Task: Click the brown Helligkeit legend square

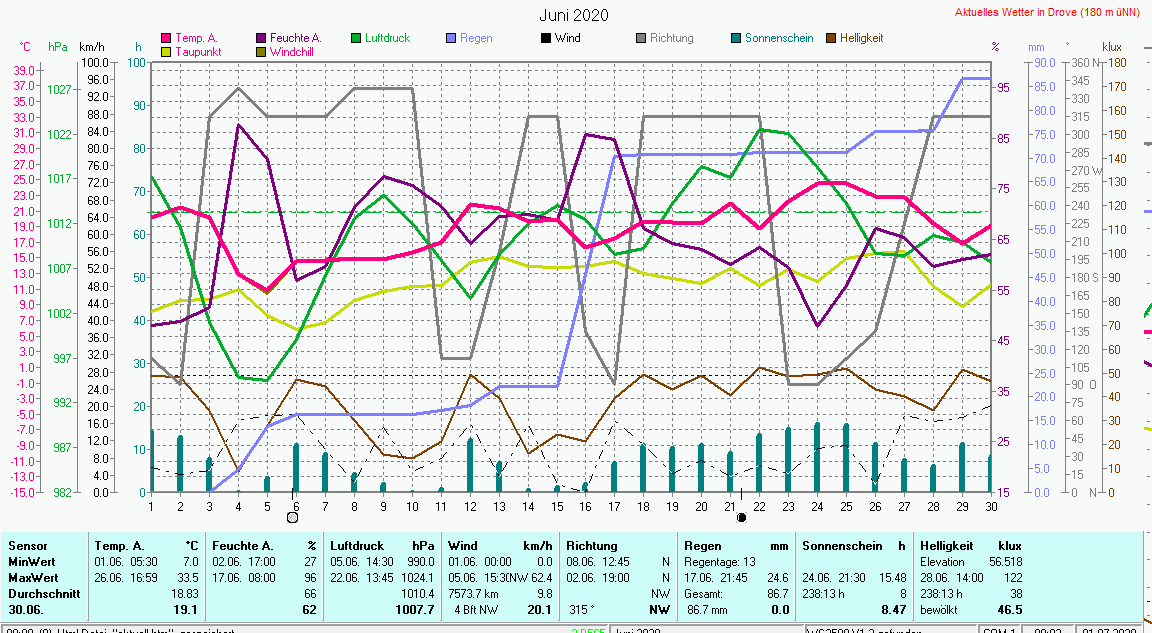Action: (x=831, y=38)
